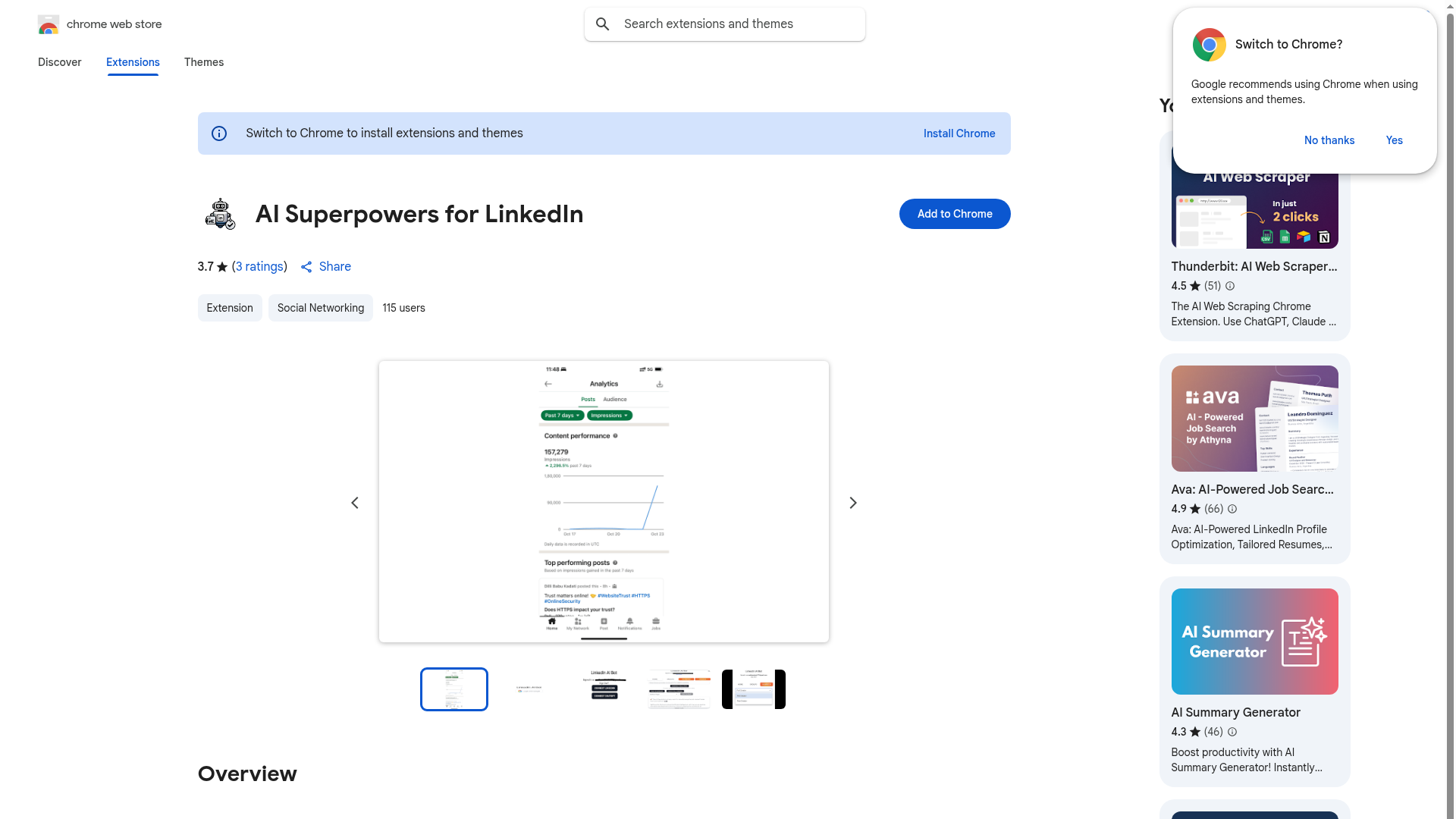Click info icon beside AI Summary Generator rating
The image size is (1456, 819).
pyautogui.click(x=1232, y=732)
